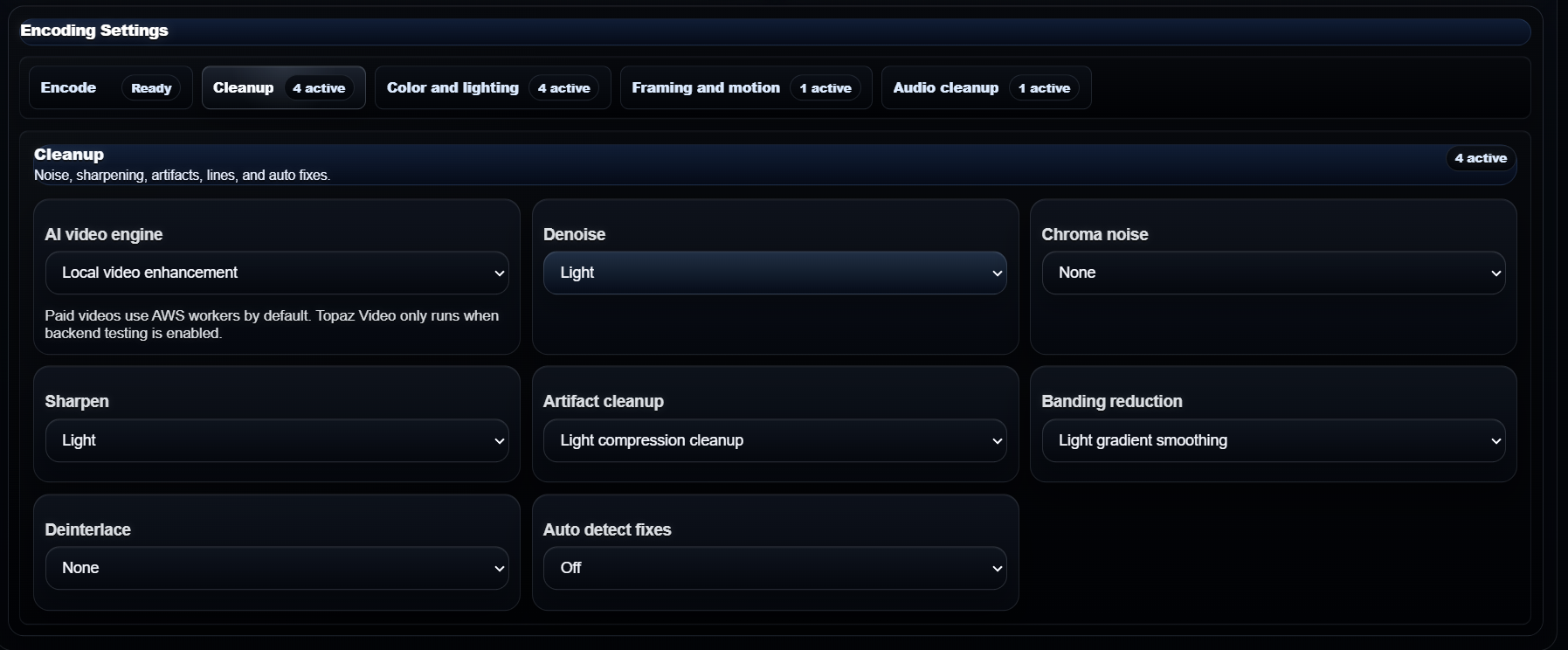
Task: Click the Banding reduction label
Action: [x=1111, y=401]
